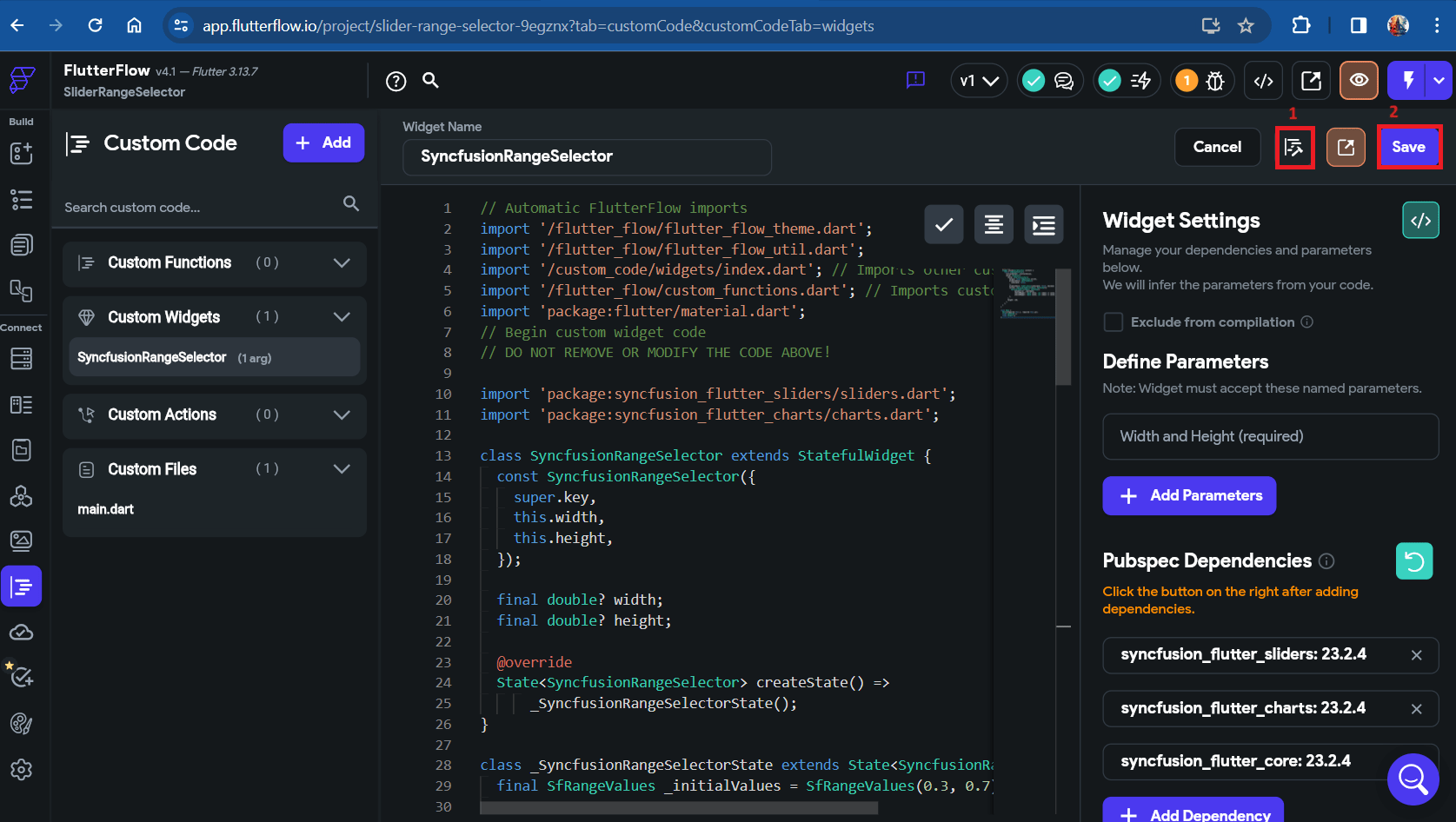Open the project issues bug indicator
The height and width of the screenshot is (822, 1456).
click(x=1203, y=81)
